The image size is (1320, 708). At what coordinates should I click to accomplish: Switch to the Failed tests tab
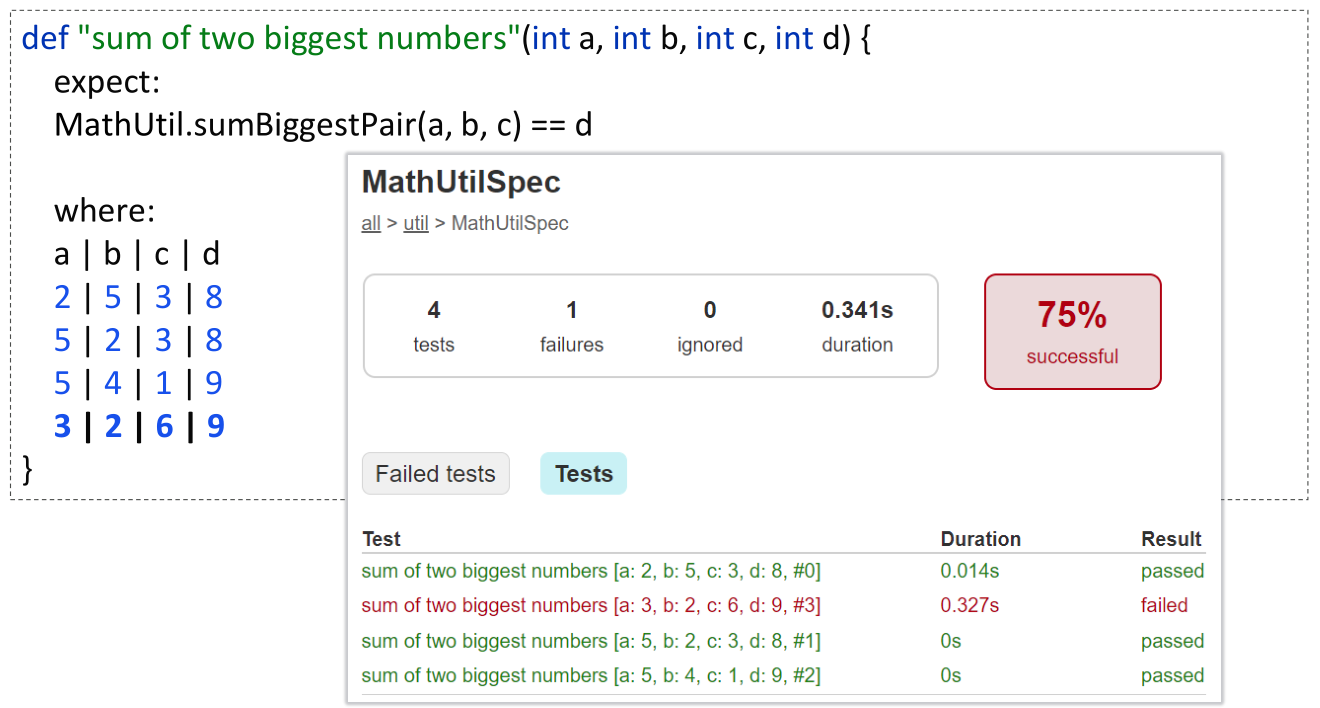(435, 474)
